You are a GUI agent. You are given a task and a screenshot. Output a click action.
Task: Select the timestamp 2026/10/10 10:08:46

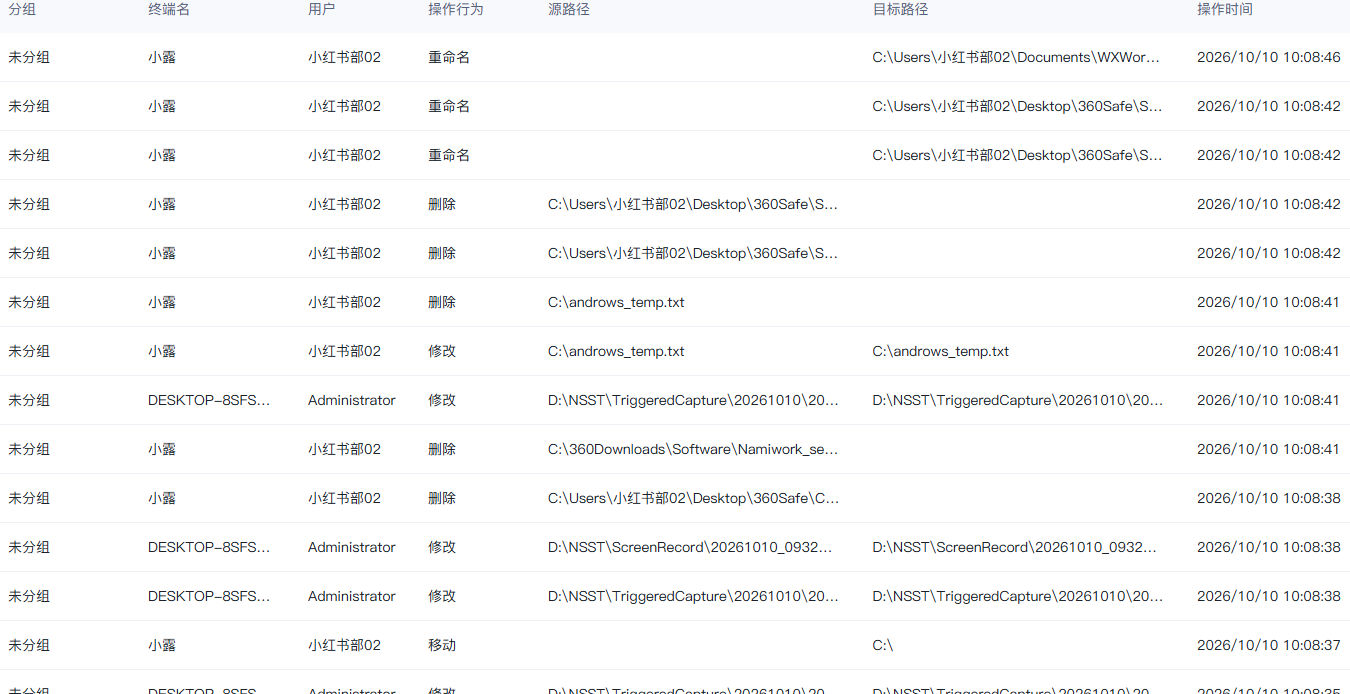1268,57
